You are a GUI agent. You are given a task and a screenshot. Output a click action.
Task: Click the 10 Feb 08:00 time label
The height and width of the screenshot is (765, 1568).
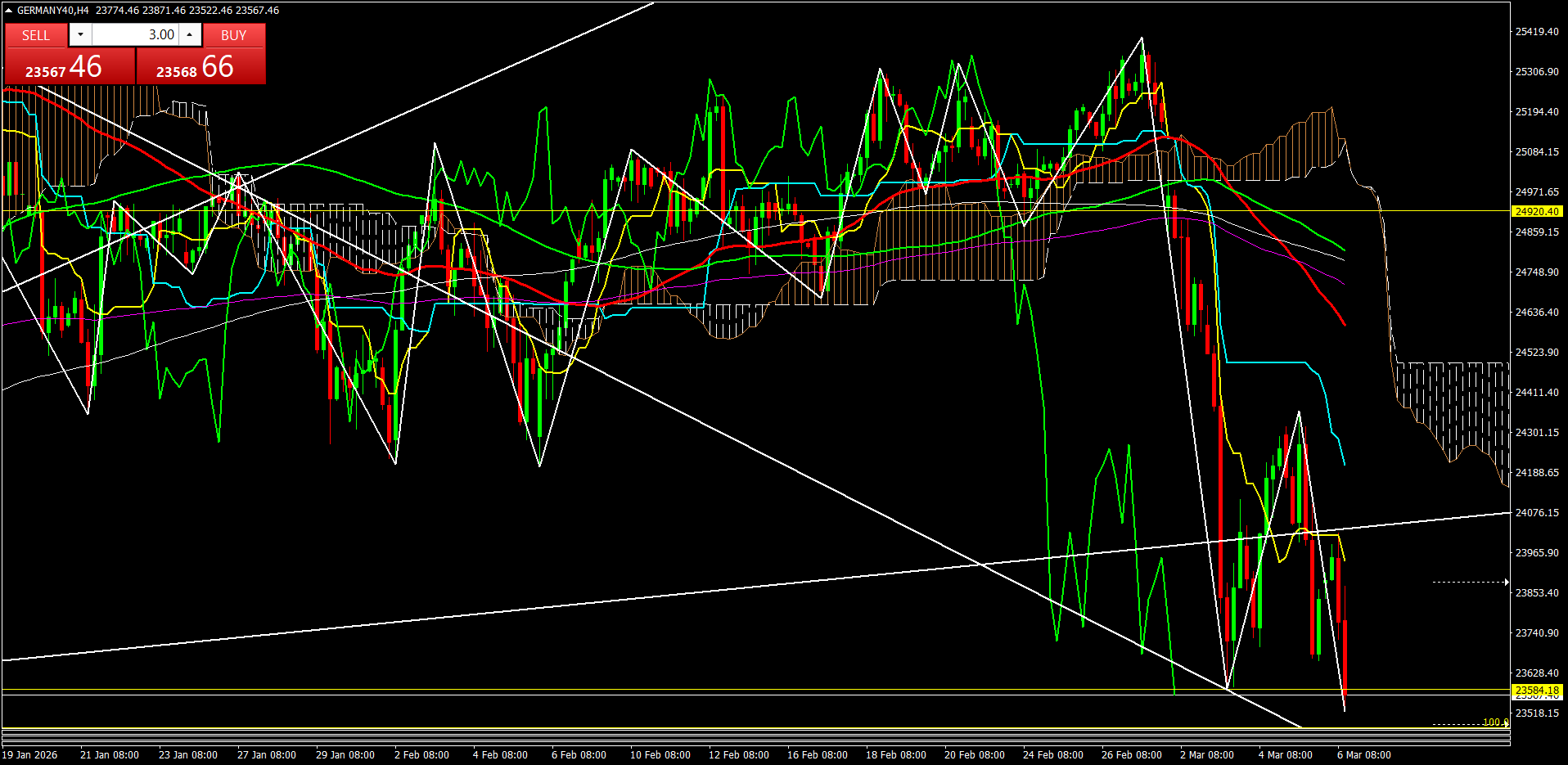[x=660, y=754]
